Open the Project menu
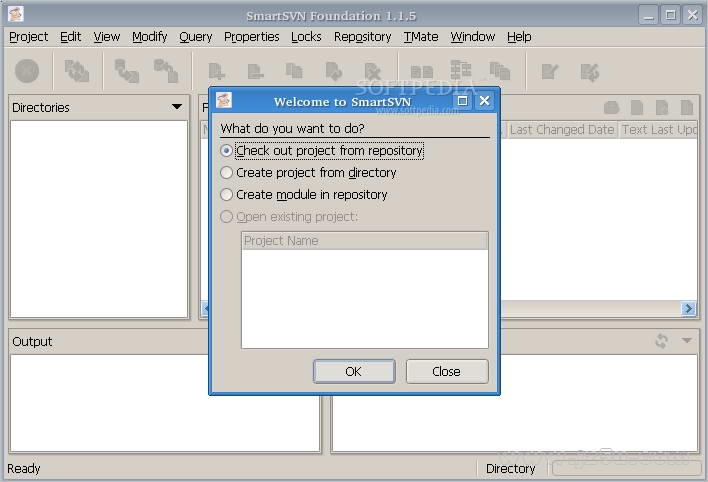 click(28, 37)
